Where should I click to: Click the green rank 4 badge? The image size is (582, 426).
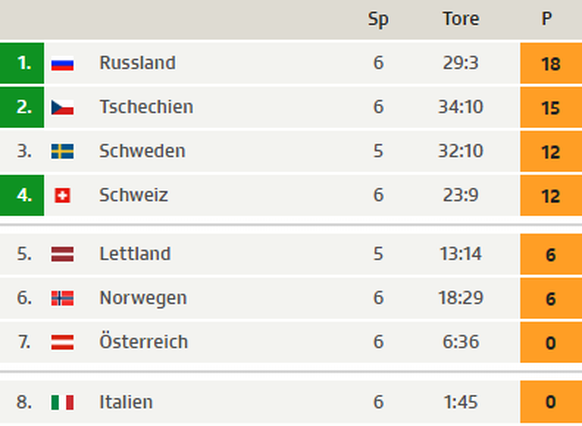[x=22, y=195]
